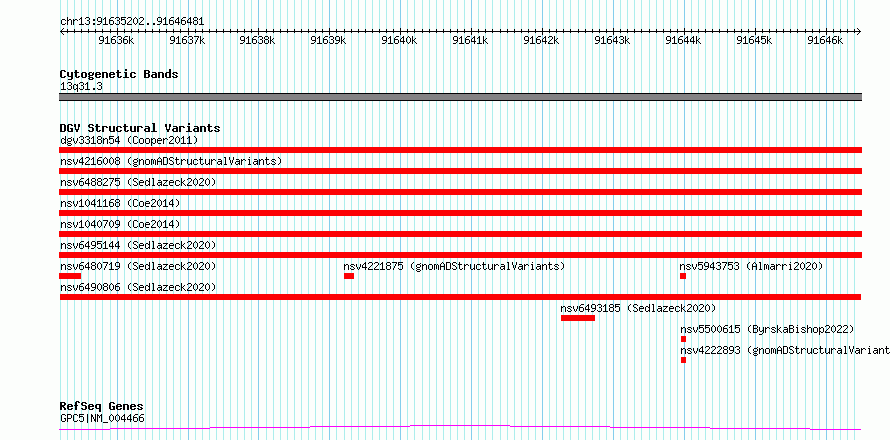Select the nsv6493185 (Sedlazeck2020) label
The image size is (890, 440).
639,308
